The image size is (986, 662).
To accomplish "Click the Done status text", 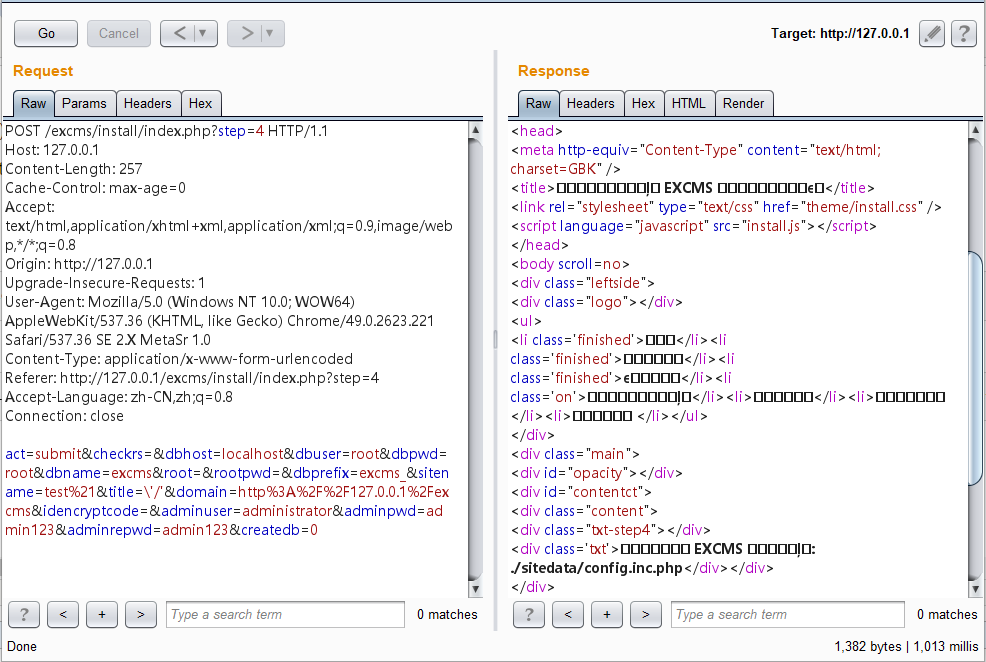I will pyautogui.click(x=22, y=646).
